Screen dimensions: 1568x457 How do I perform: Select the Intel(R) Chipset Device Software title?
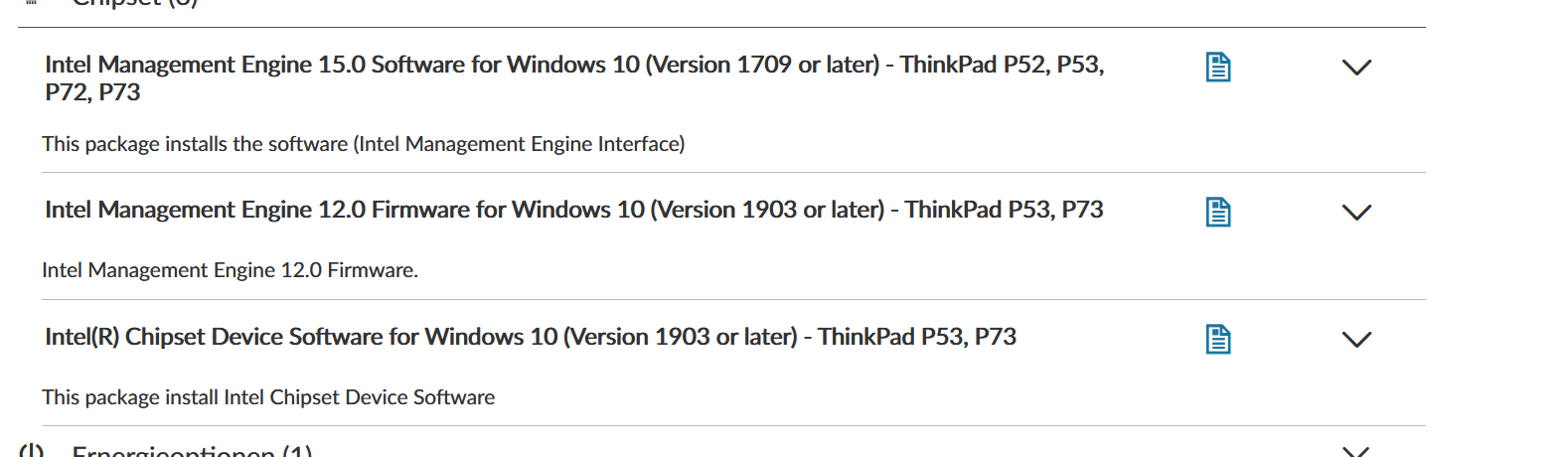click(x=531, y=337)
